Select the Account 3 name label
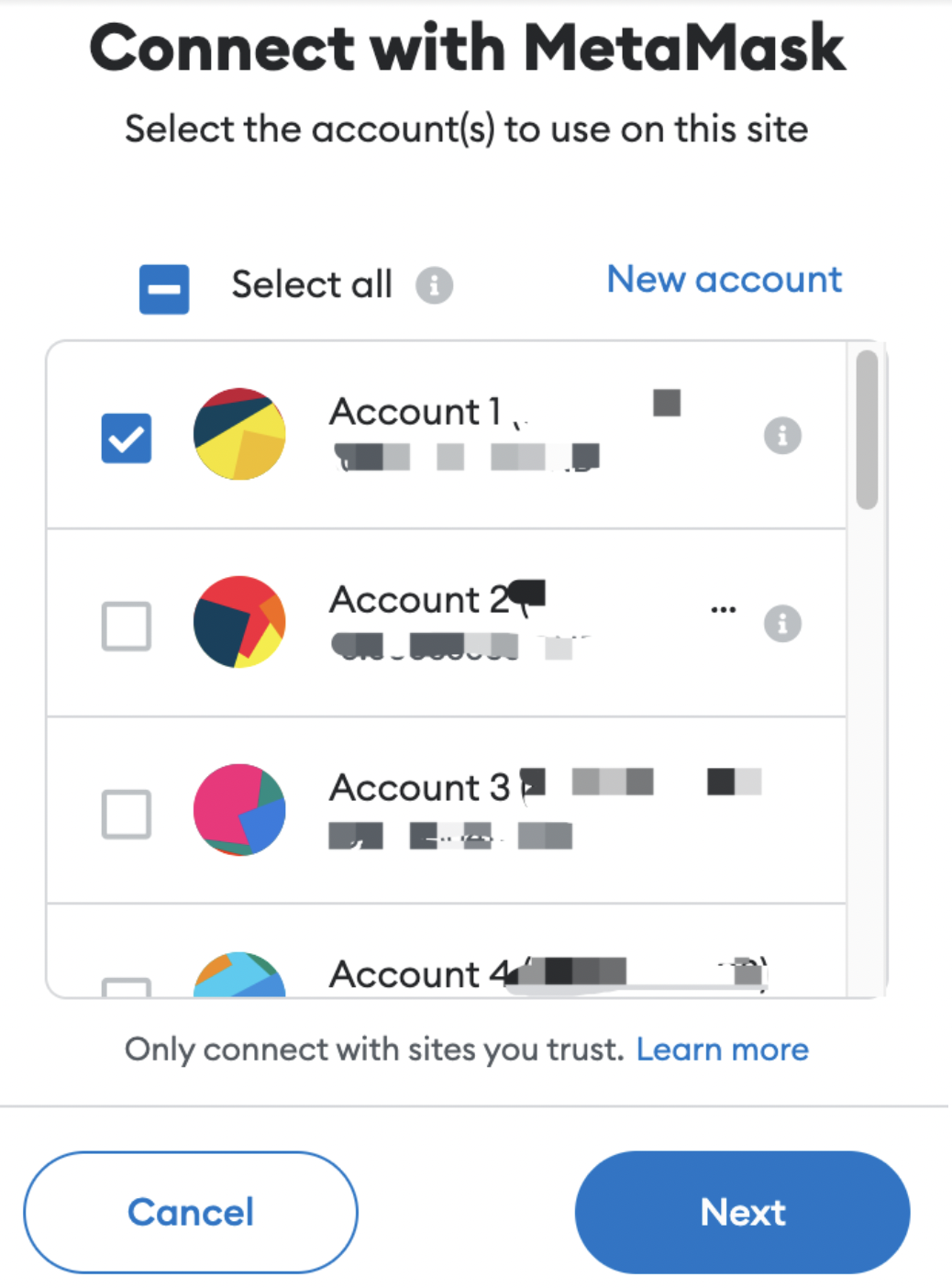This screenshot has width=952, height=1288. click(419, 788)
